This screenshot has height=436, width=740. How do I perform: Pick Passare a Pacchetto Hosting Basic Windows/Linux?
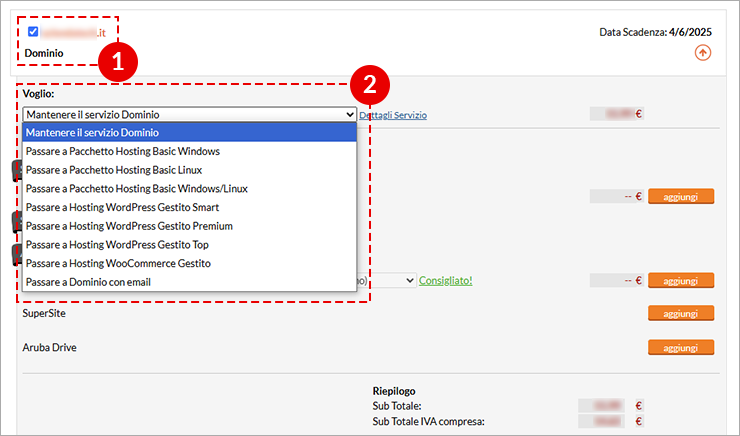click(x=190, y=189)
